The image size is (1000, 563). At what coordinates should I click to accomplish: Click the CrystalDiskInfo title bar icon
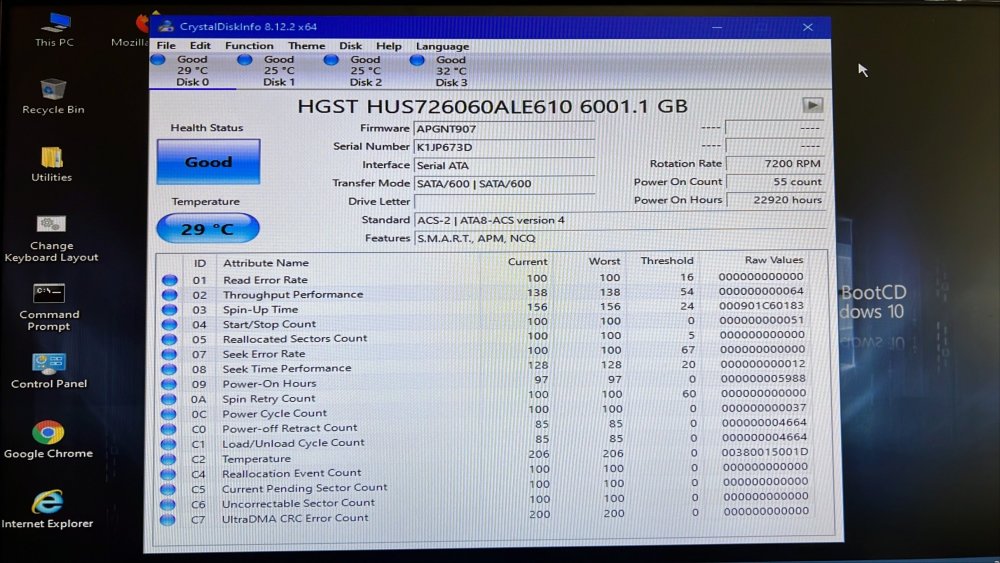166,26
